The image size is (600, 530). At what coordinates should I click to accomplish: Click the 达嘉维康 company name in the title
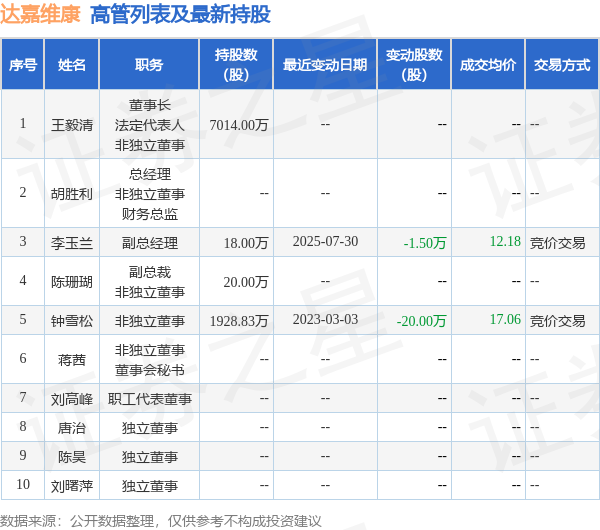[40, 15]
